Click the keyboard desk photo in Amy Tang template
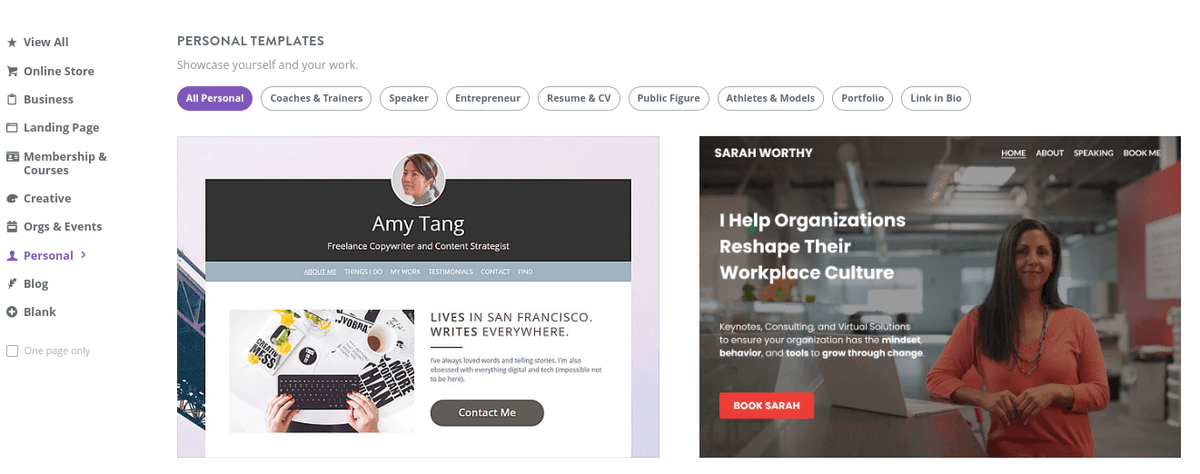 [x=322, y=371]
